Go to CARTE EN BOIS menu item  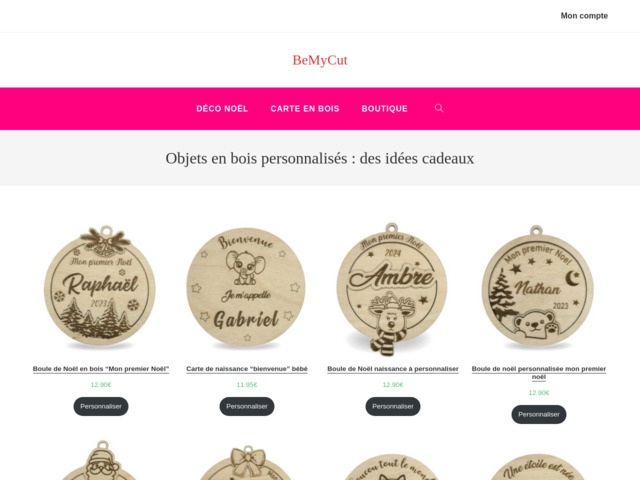[x=305, y=109]
